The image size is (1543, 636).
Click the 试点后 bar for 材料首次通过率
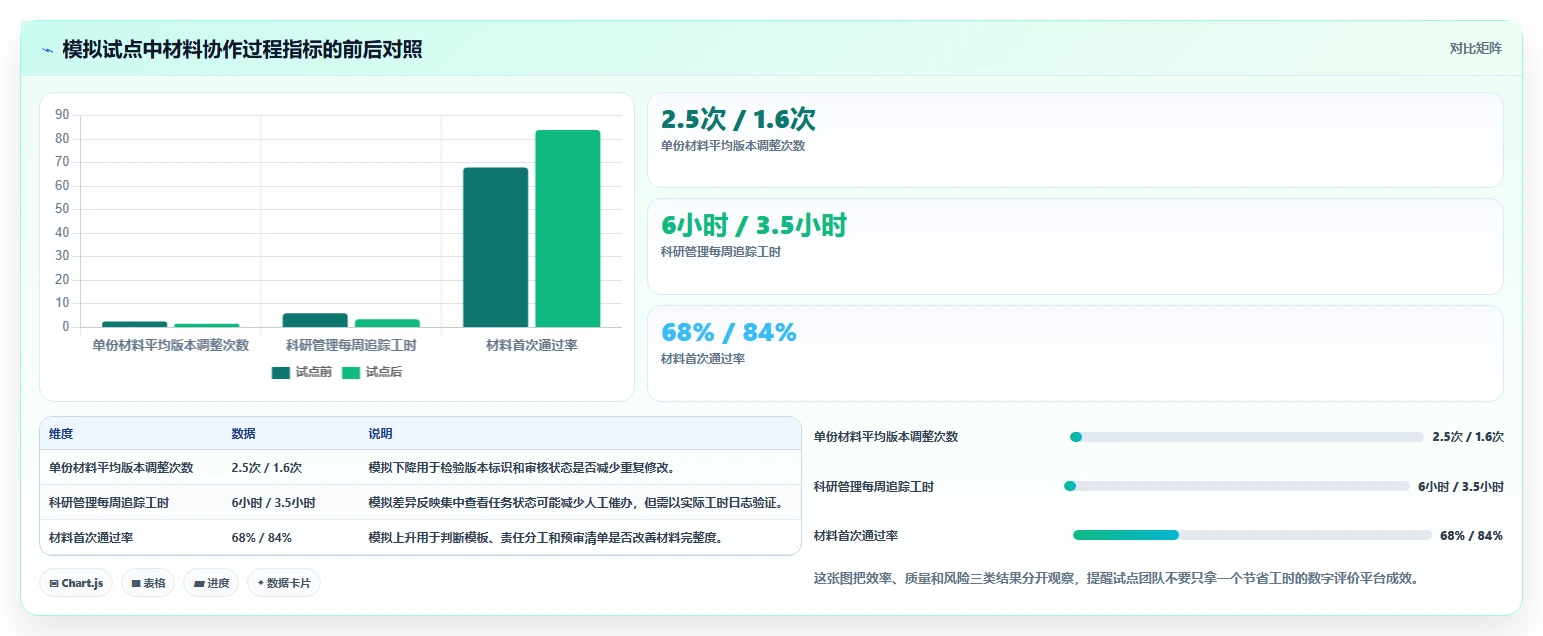click(x=567, y=228)
